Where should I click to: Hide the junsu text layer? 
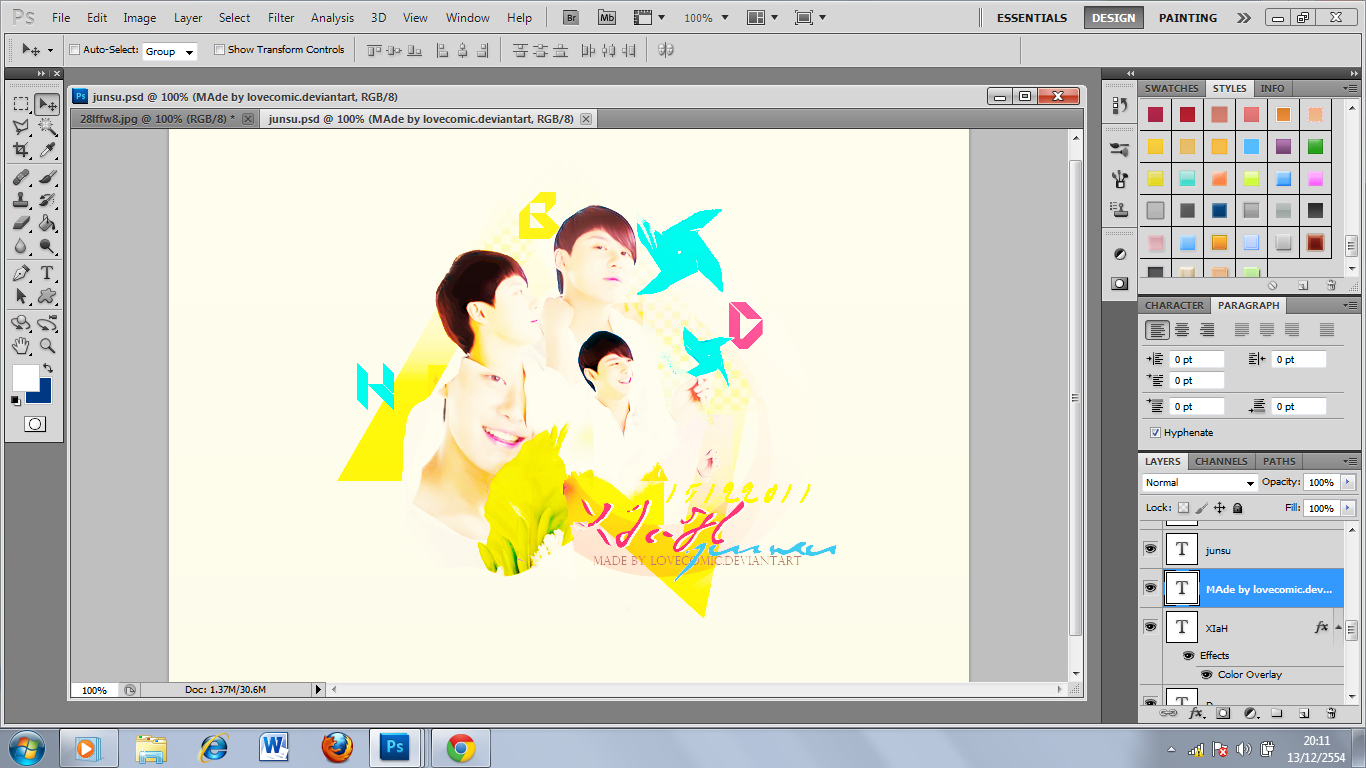pyautogui.click(x=1150, y=549)
